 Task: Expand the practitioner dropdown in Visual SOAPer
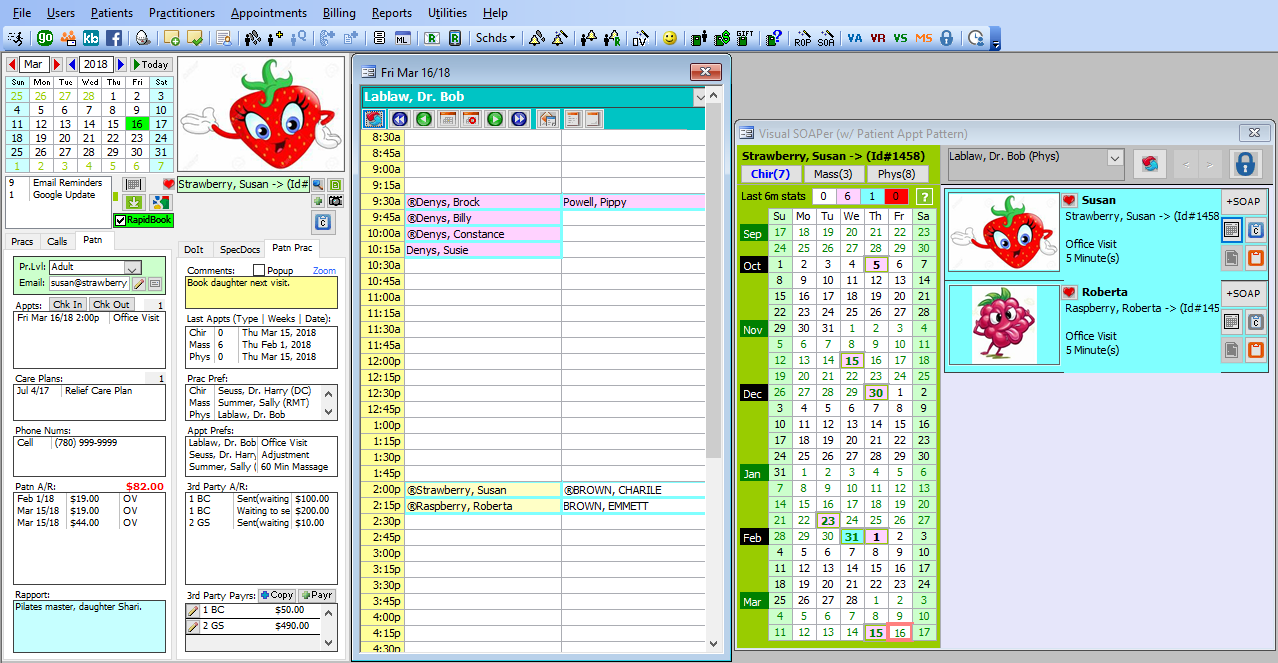click(1115, 158)
